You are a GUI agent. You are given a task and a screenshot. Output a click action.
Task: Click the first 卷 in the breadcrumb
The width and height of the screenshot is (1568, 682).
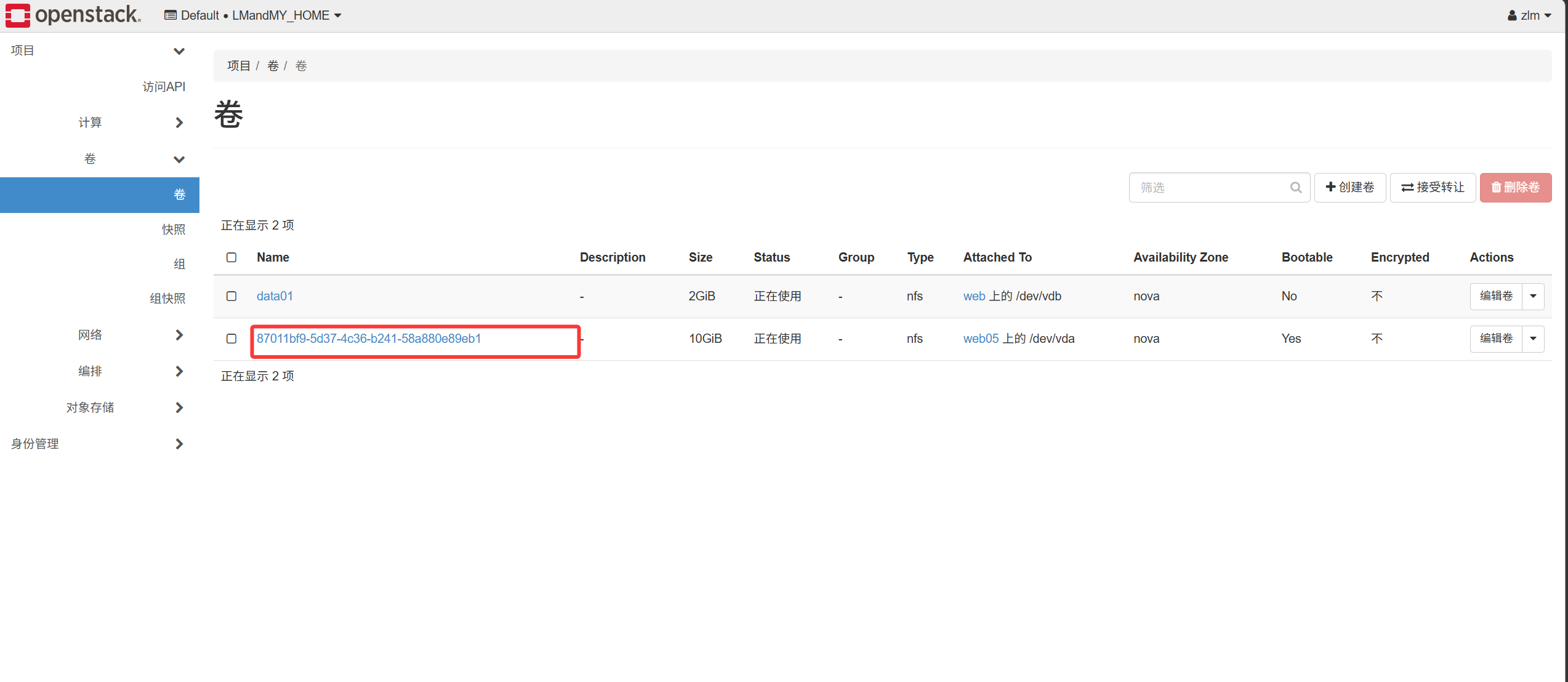[x=273, y=66]
